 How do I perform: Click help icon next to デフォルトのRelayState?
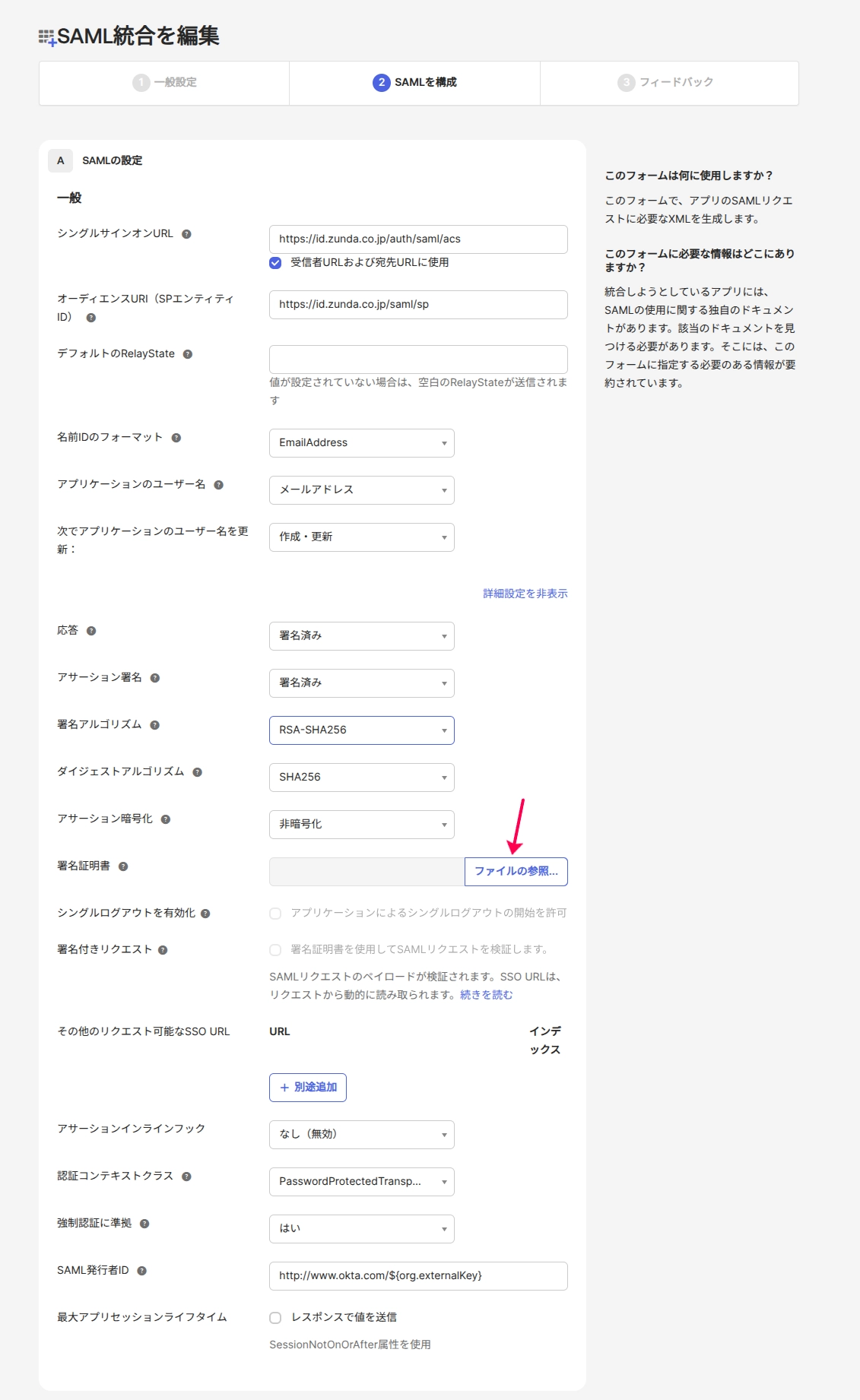(188, 354)
